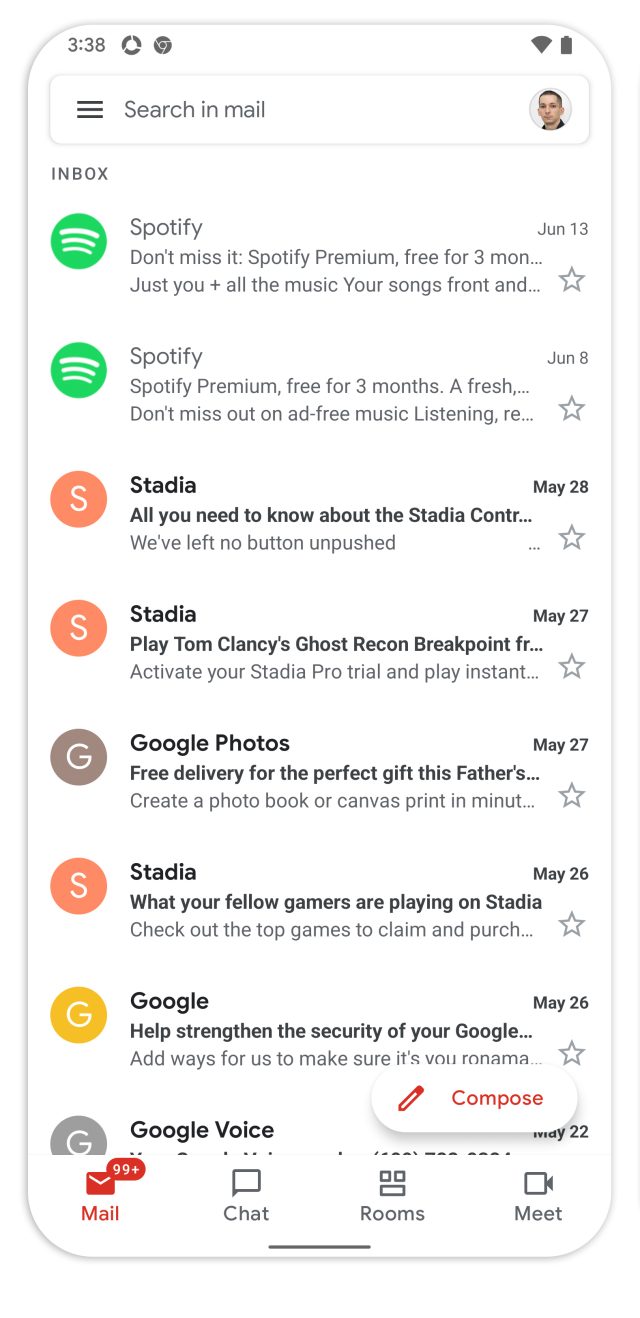The height and width of the screenshot is (1318, 640).
Task: Tap the Compose button
Action: coord(474,1097)
